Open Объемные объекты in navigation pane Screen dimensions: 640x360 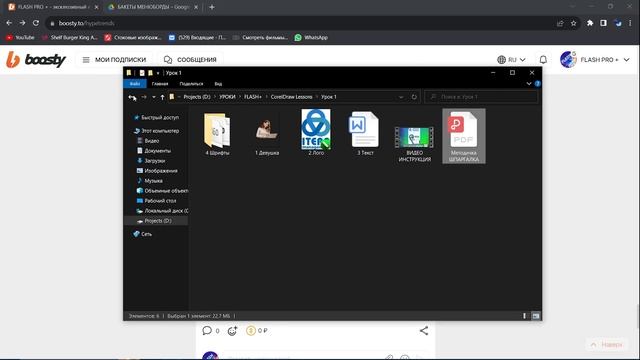pyautogui.click(x=162, y=191)
